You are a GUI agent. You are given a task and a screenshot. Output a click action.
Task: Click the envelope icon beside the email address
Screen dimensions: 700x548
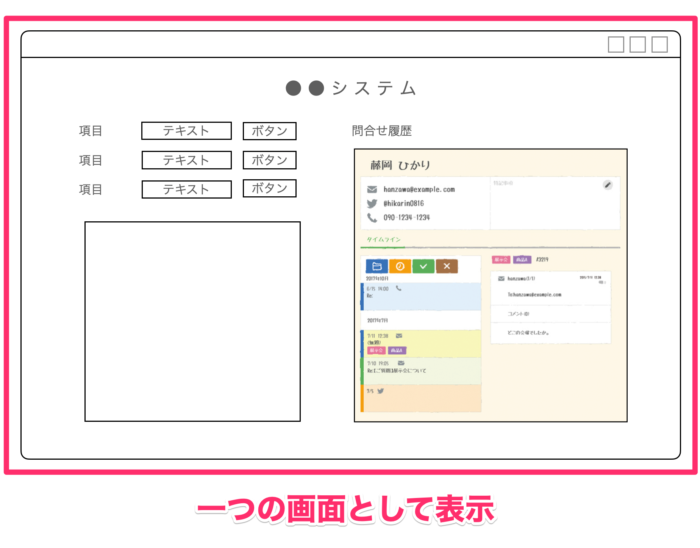[372, 189]
